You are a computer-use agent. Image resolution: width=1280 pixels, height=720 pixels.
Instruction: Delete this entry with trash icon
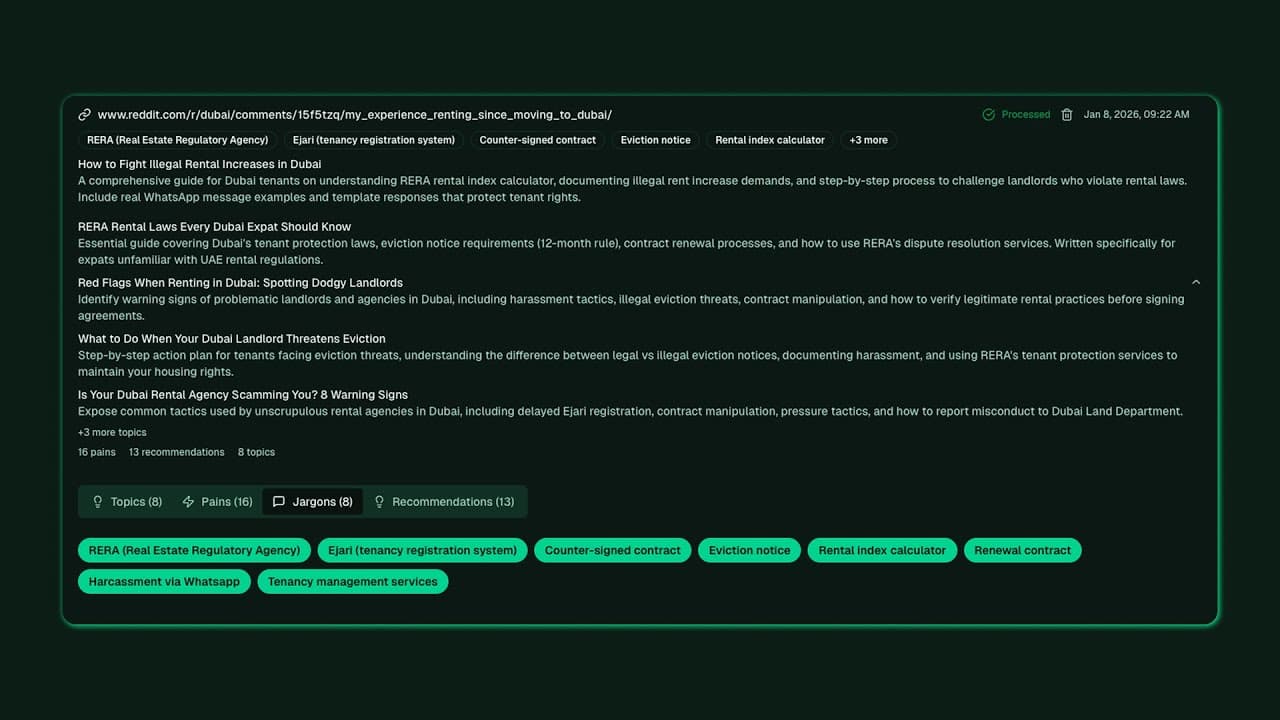click(x=1067, y=115)
